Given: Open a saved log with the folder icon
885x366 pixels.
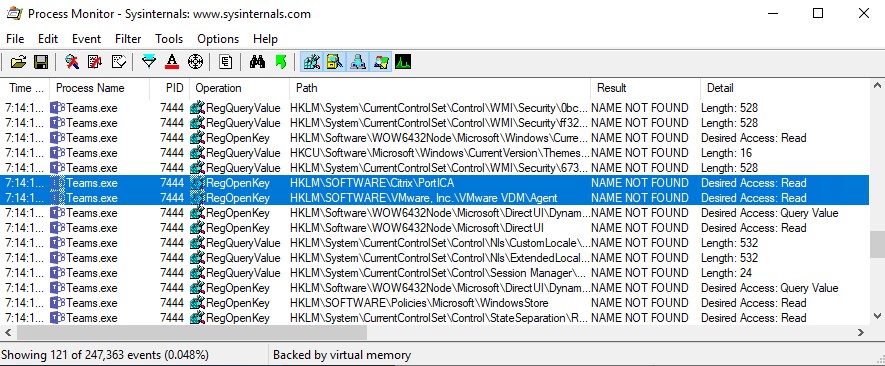Looking at the screenshot, I should tap(19, 62).
